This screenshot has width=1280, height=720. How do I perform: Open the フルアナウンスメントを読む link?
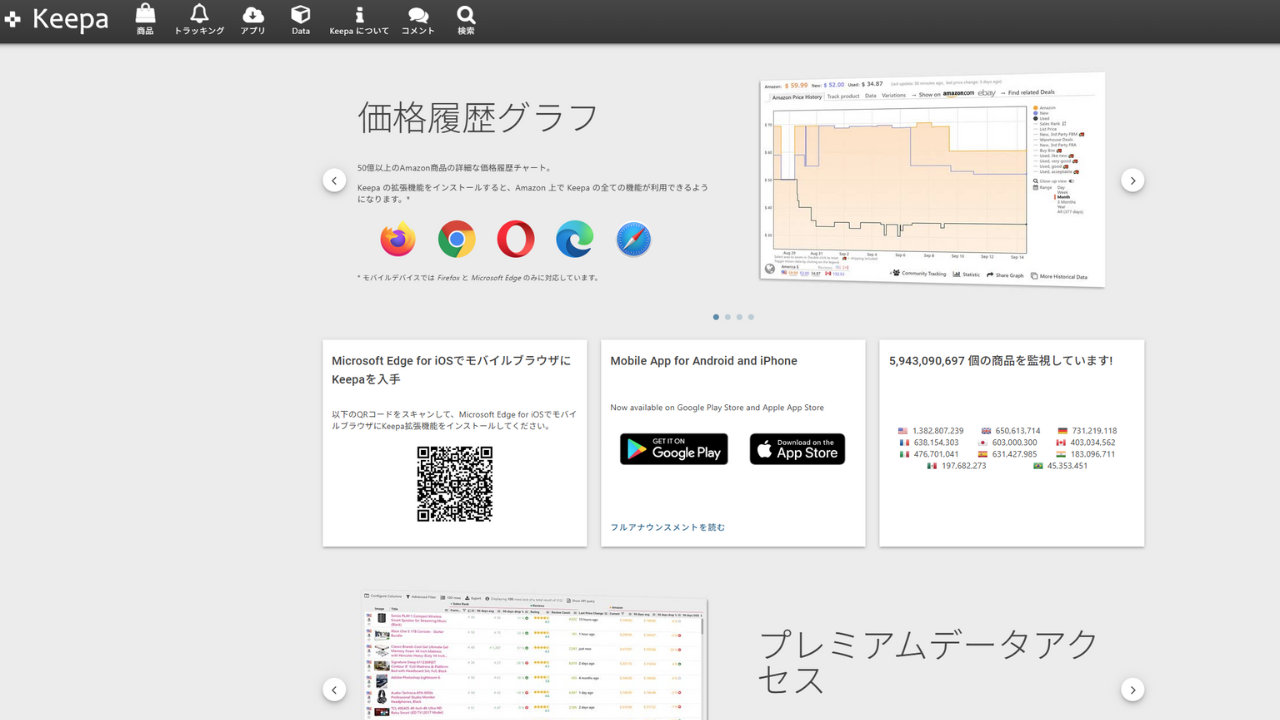(x=667, y=527)
